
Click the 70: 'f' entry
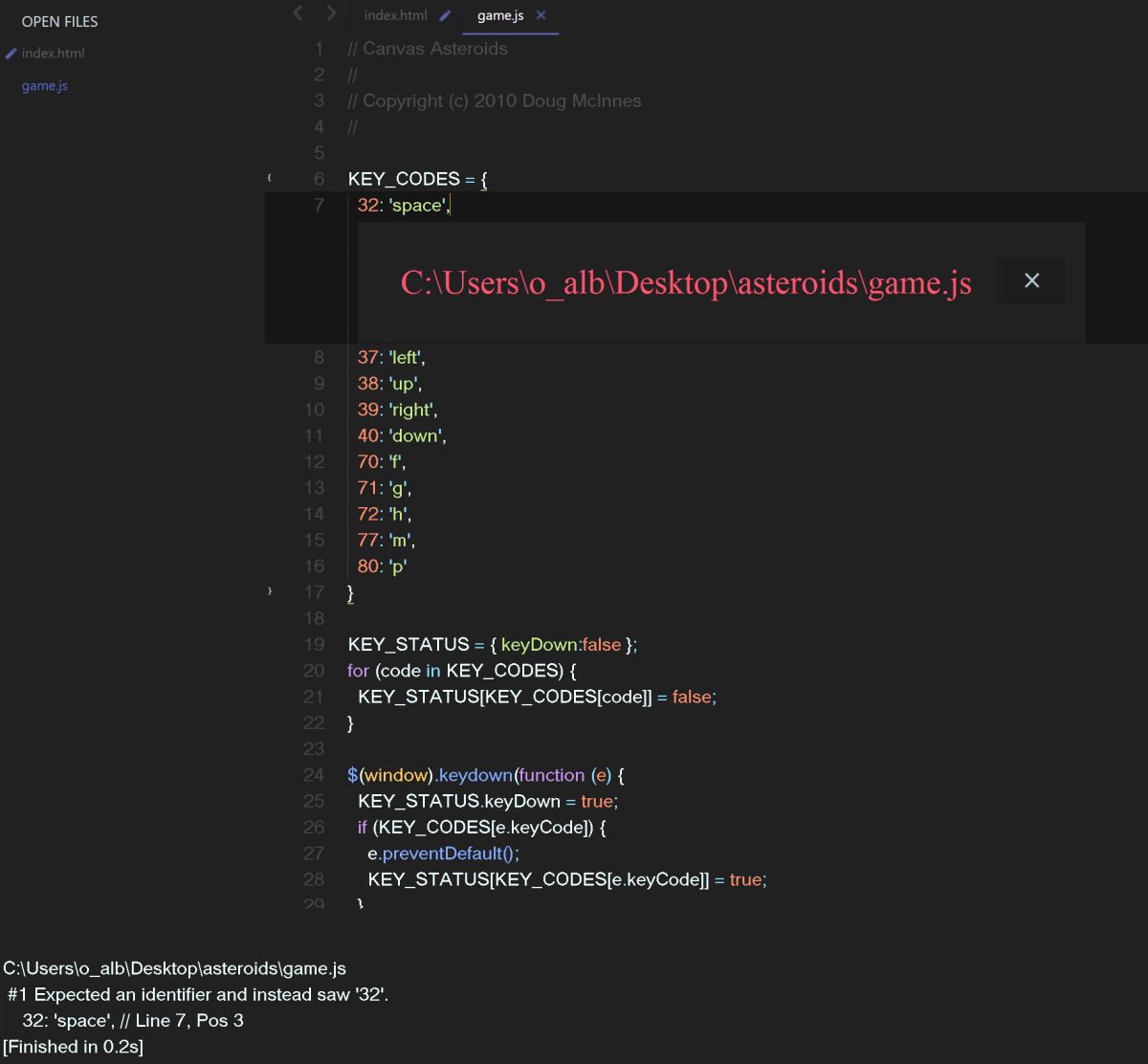[382, 461]
